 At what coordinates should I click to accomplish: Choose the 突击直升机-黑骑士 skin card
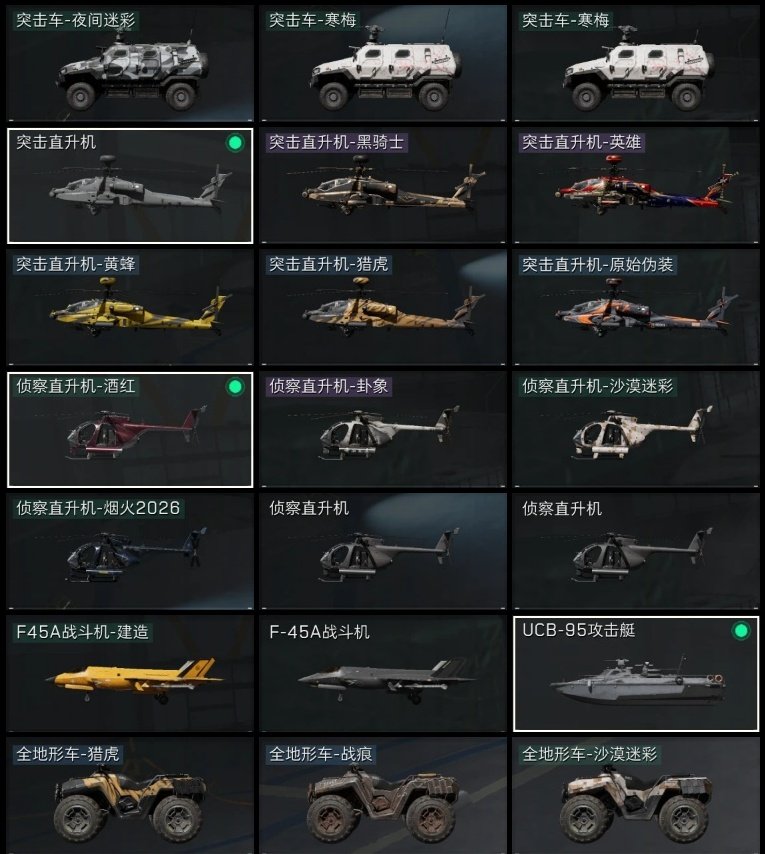[383, 185]
